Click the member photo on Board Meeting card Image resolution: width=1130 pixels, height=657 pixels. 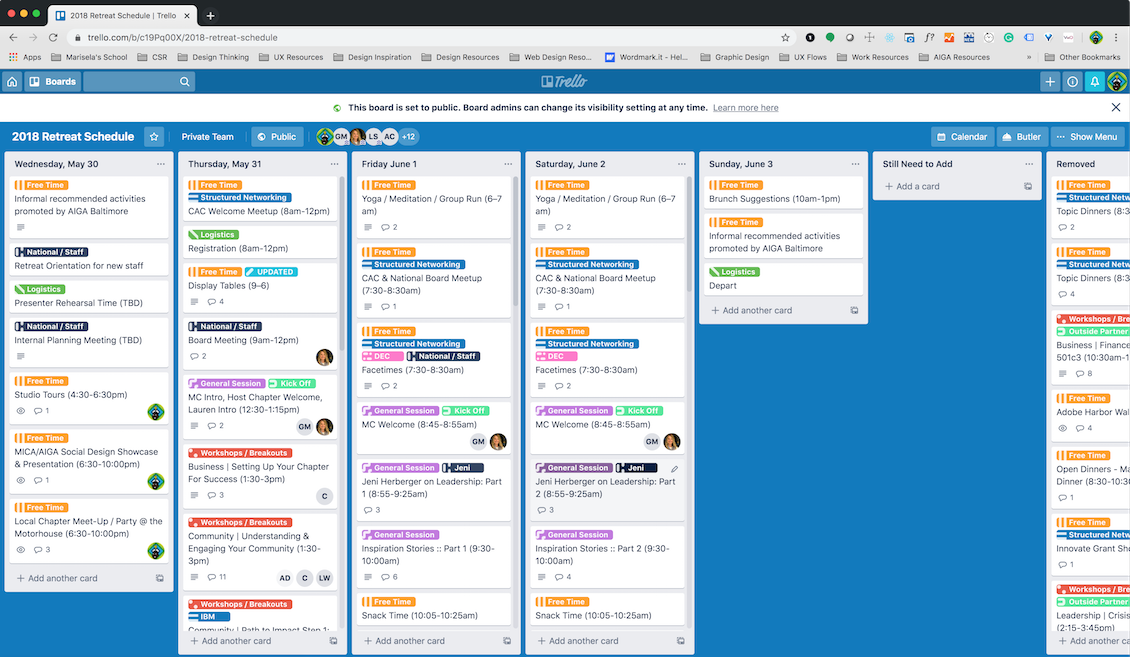pos(324,357)
